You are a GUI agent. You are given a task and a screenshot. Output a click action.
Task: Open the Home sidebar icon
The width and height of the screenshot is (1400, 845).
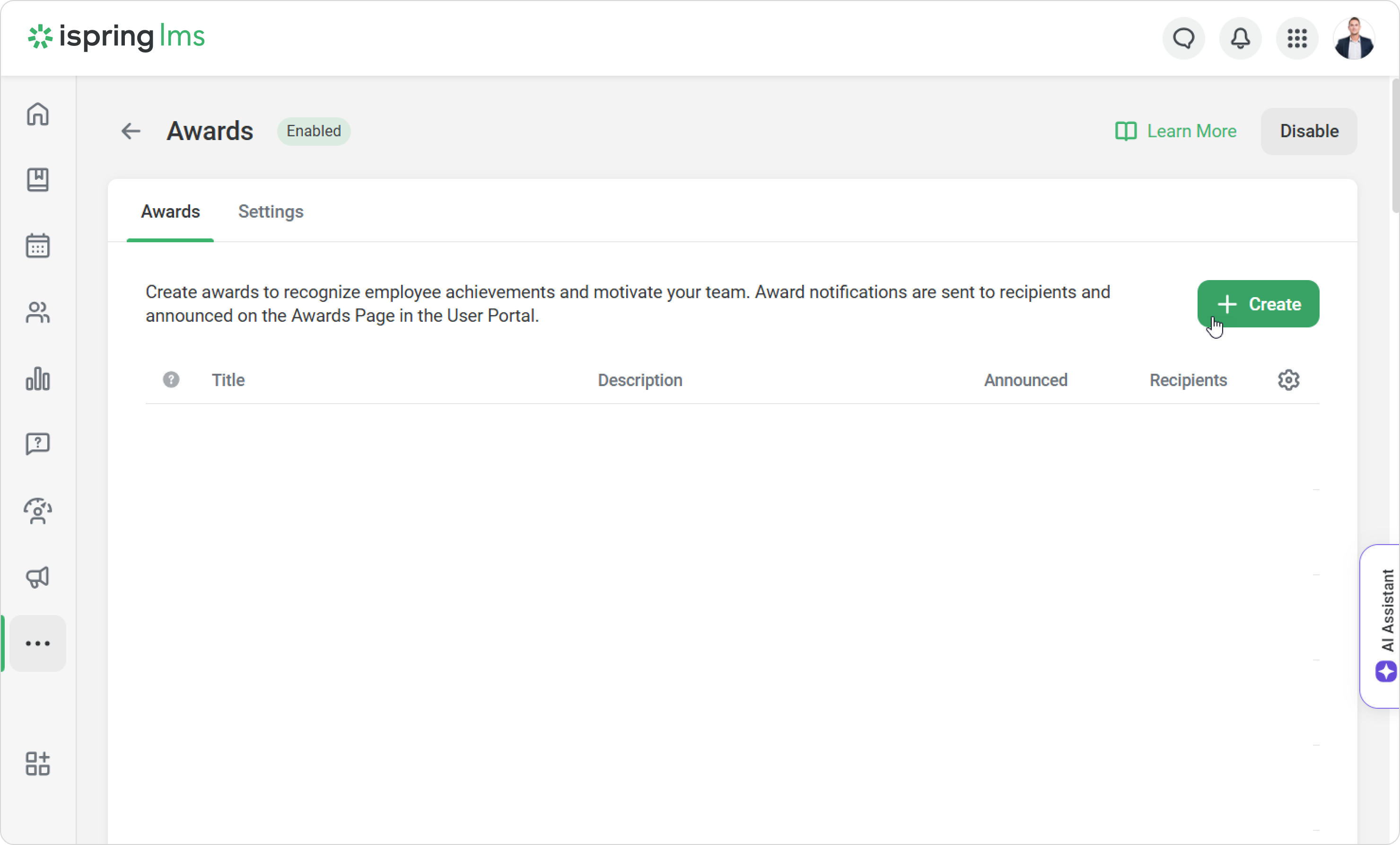point(37,114)
